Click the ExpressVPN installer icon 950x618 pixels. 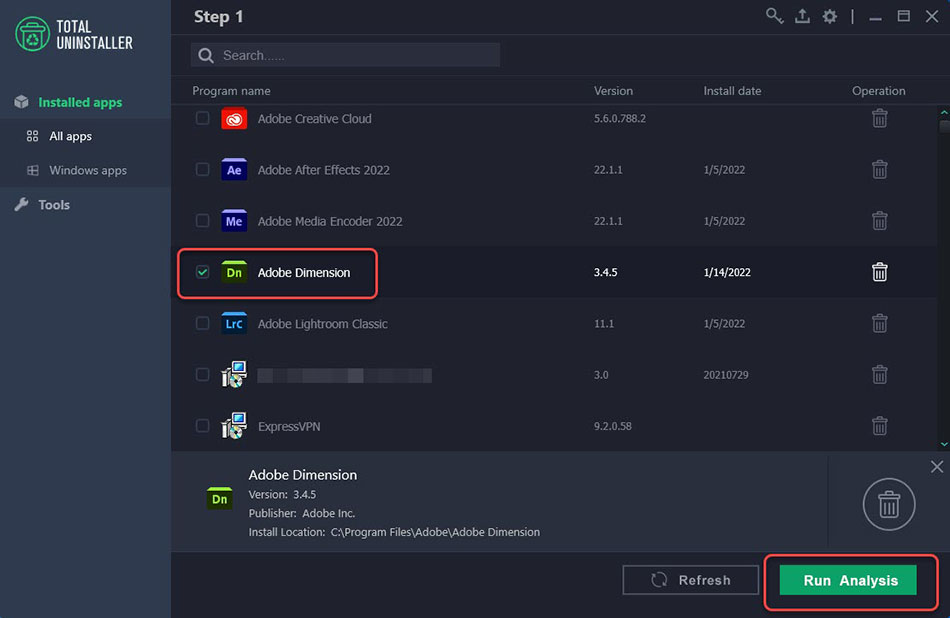(x=234, y=426)
